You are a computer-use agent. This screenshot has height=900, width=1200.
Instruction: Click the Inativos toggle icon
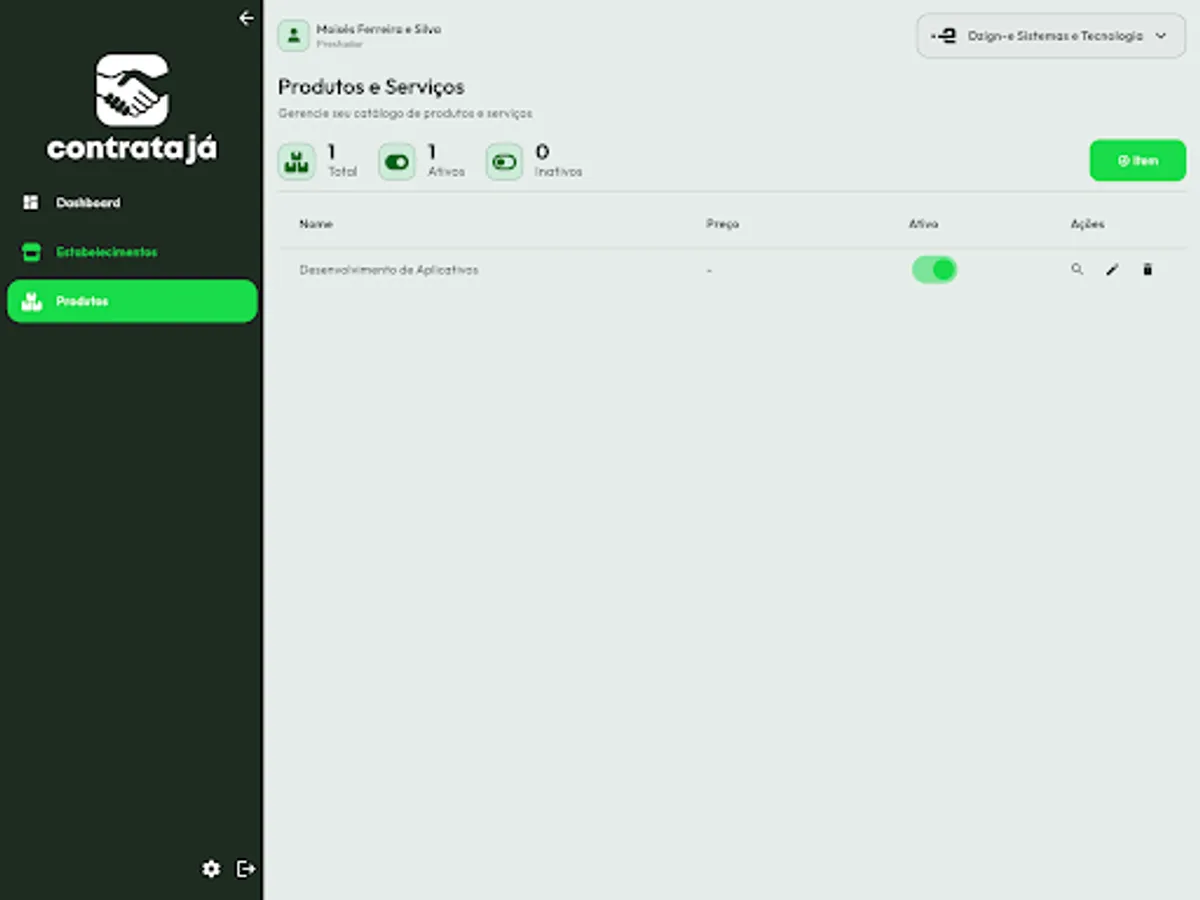[504, 162]
